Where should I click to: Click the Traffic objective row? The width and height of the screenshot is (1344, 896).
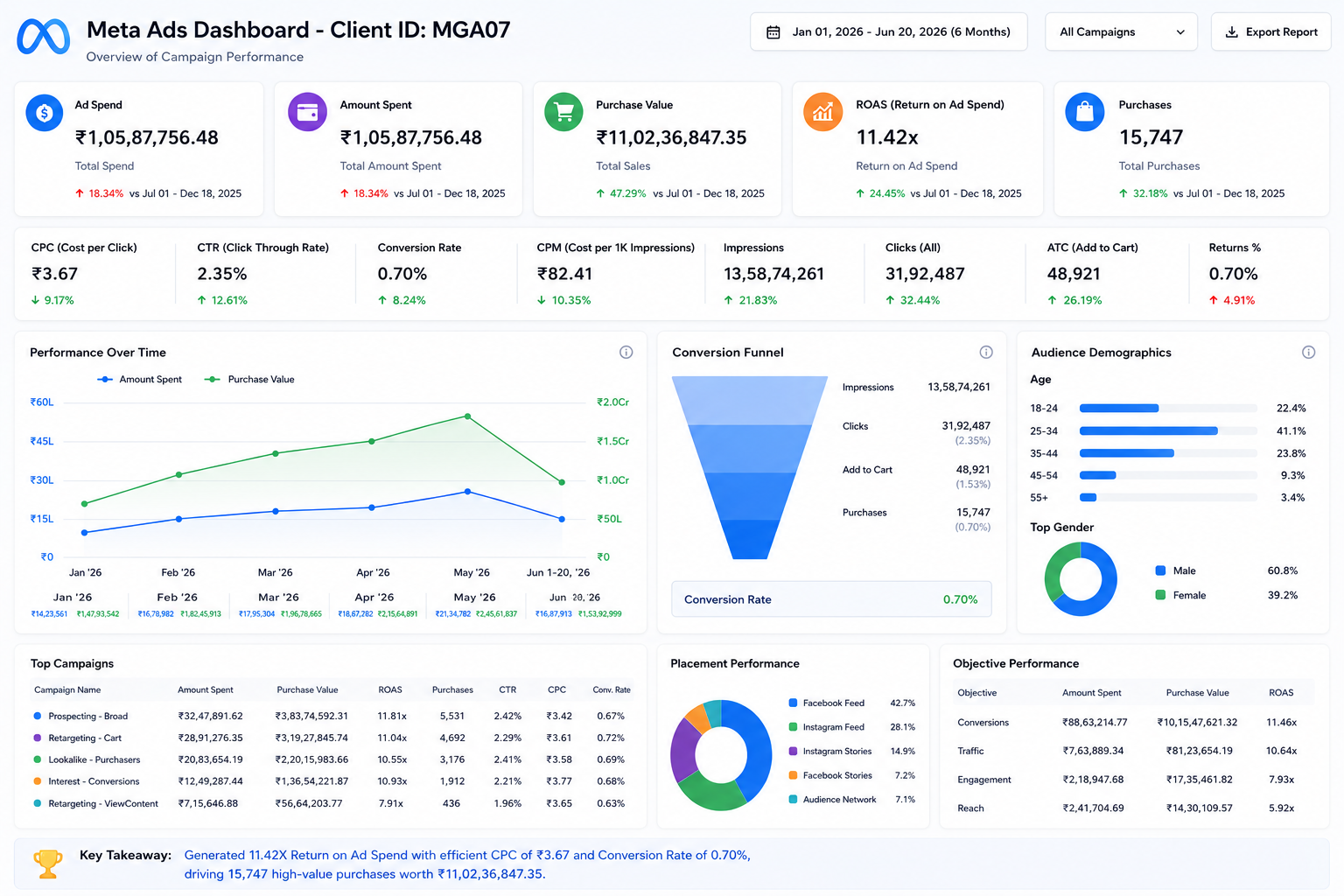pos(1133,751)
